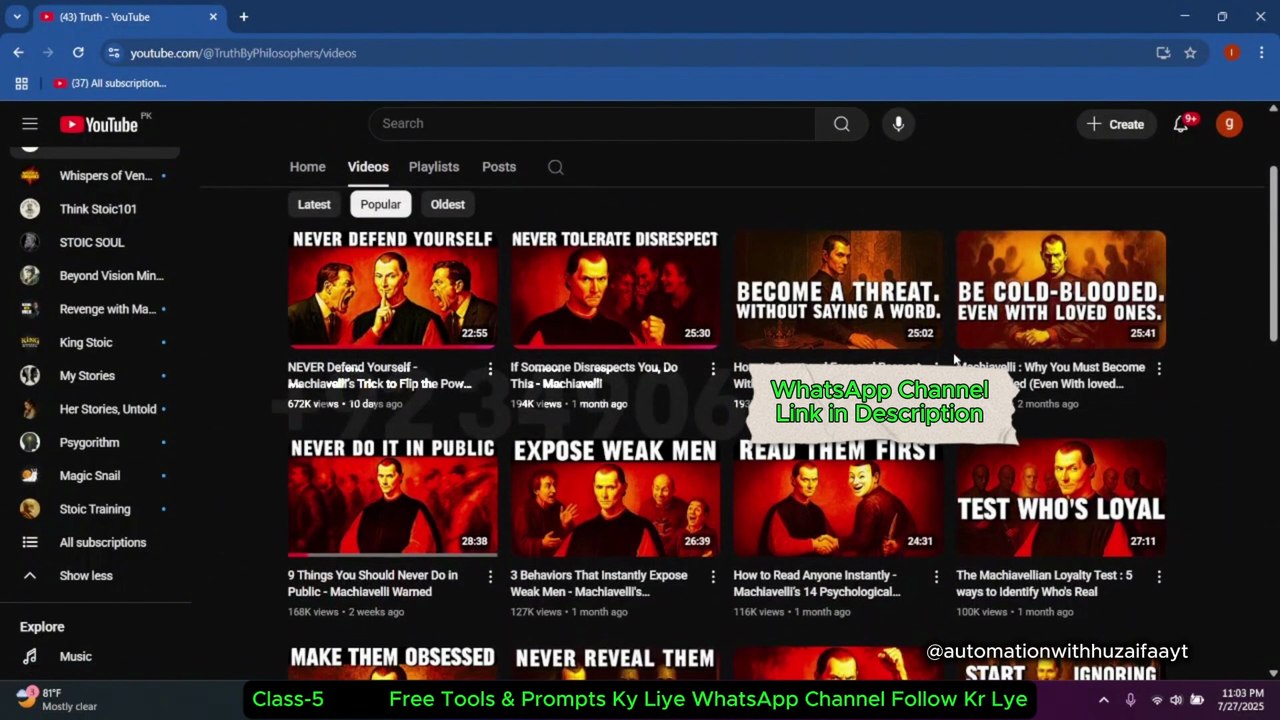Open the account avatar menu

click(x=1229, y=124)
